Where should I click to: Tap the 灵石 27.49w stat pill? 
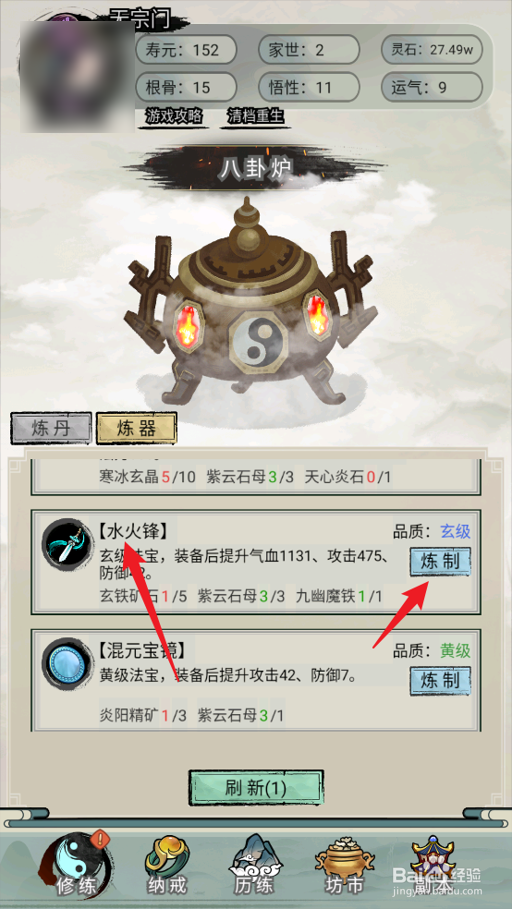click(432, 49)
